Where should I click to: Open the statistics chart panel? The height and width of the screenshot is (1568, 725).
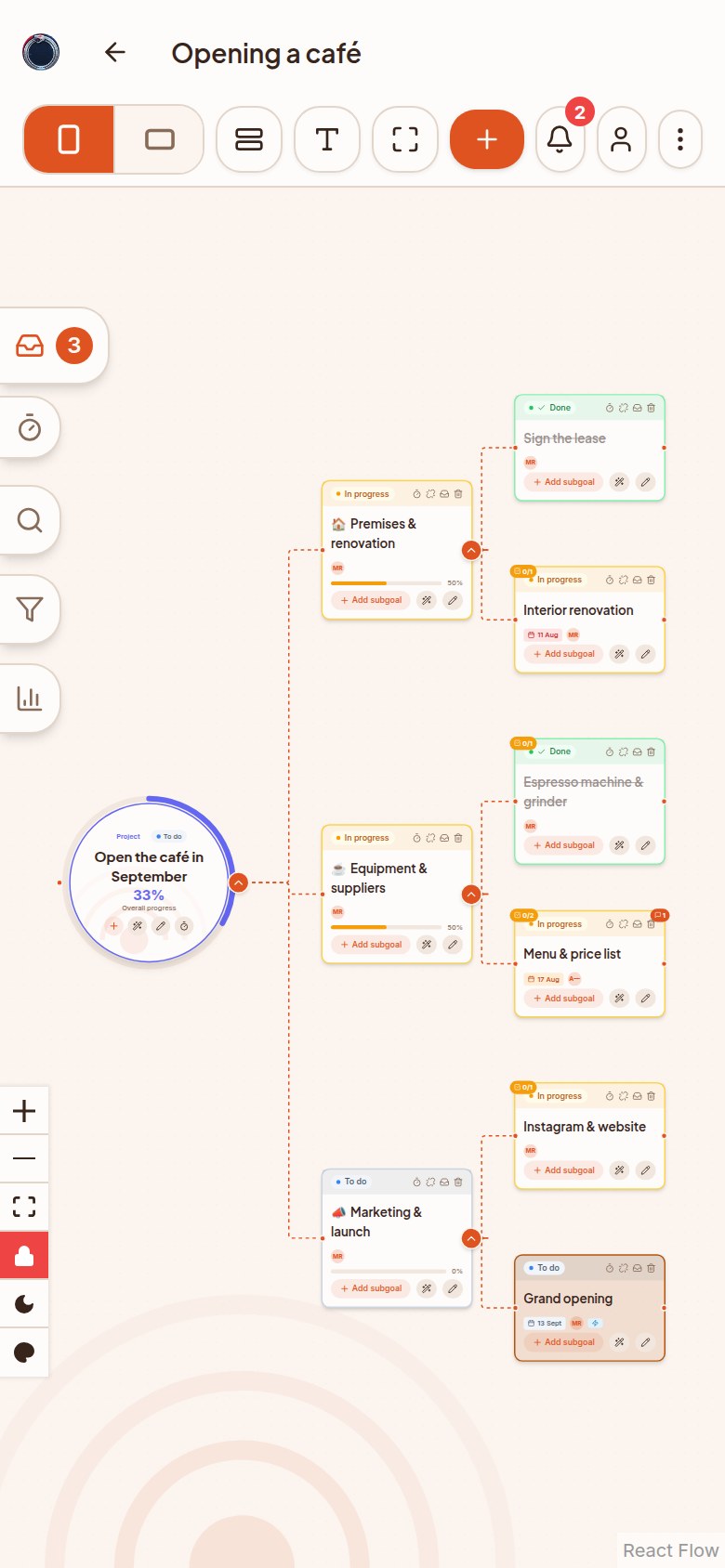tap(30, 698)
